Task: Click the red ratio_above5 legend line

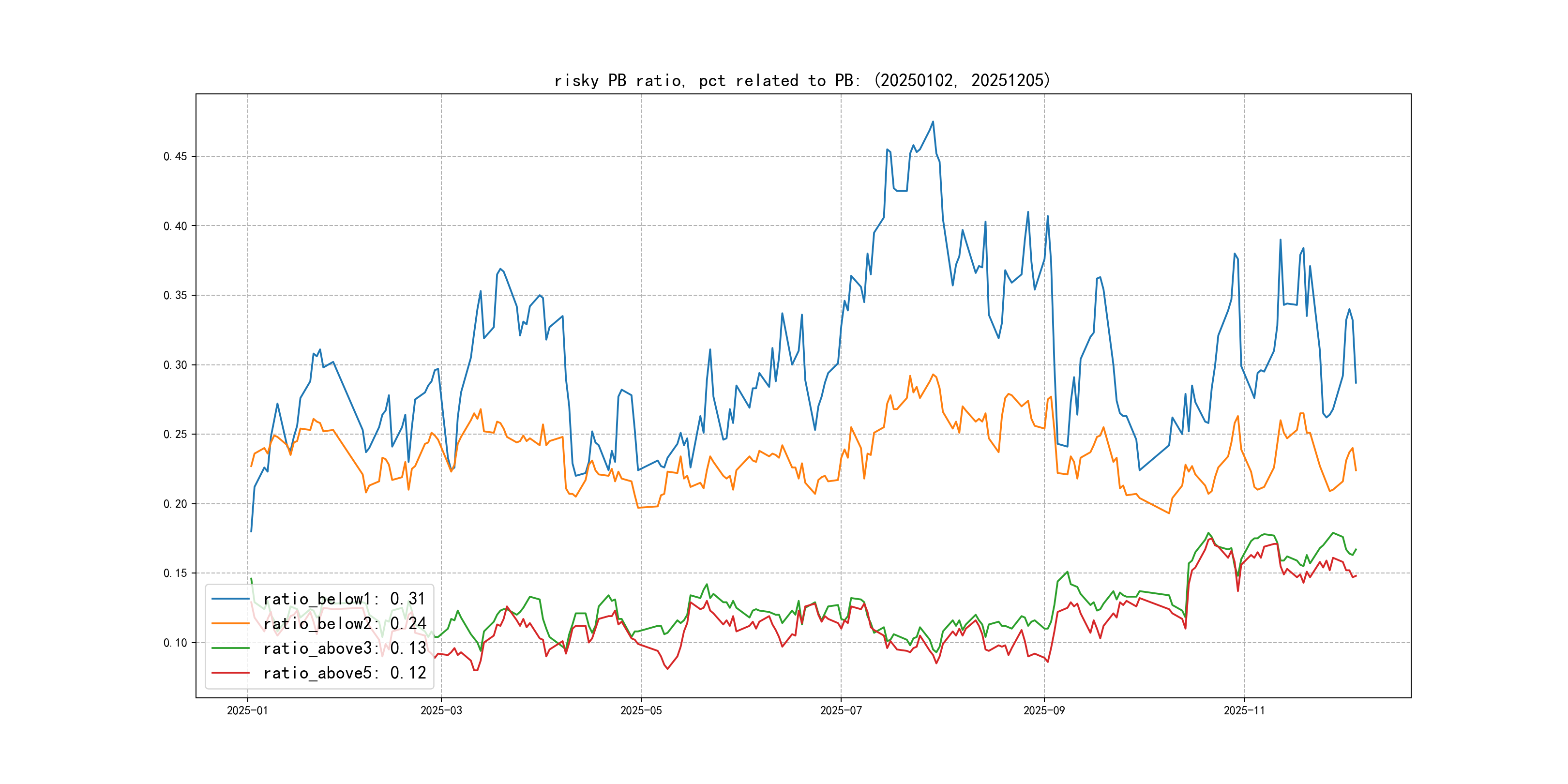Action: (230, 673)
